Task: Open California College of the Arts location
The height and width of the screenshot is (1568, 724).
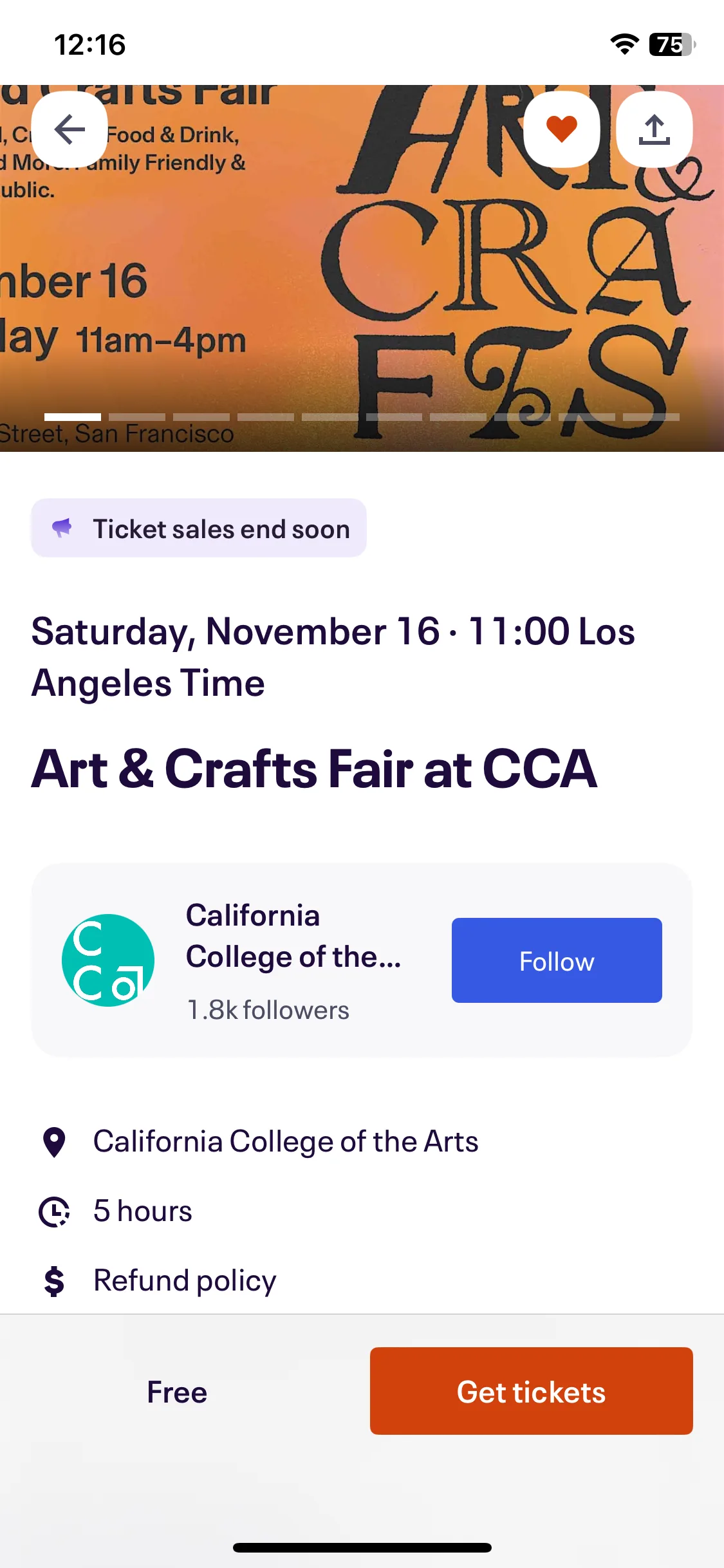Action: click(286, 1143)
